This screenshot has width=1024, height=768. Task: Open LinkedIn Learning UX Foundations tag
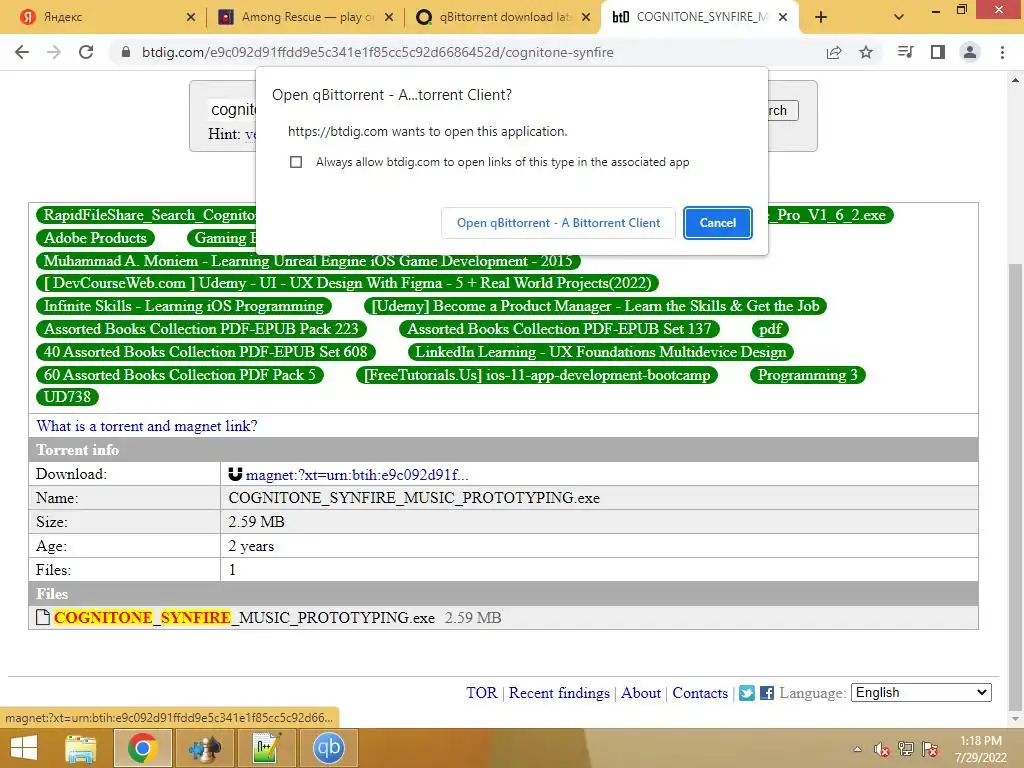pyautogui.click(x=601, y=351)
